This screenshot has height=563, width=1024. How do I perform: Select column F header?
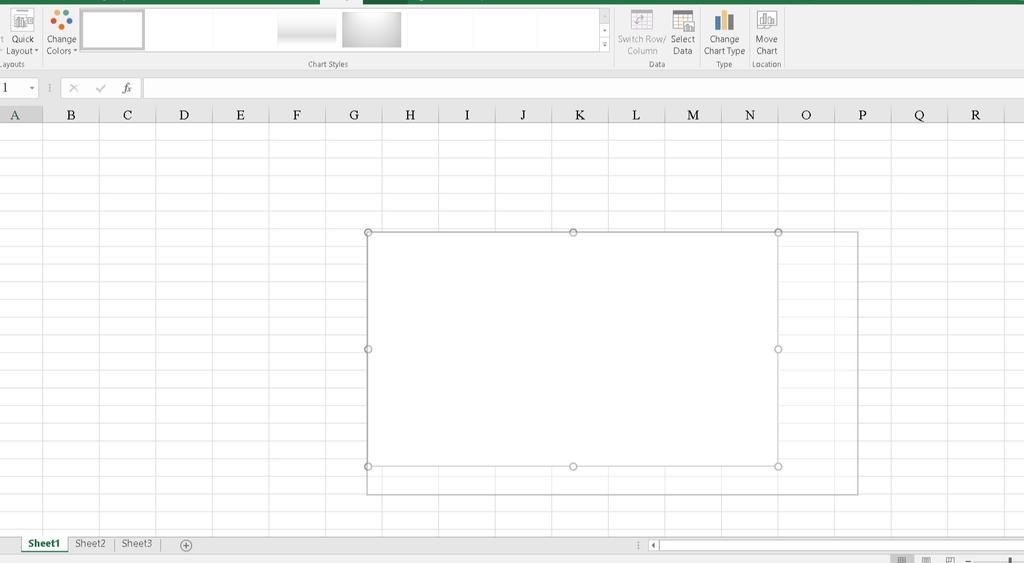click(297, 115)
